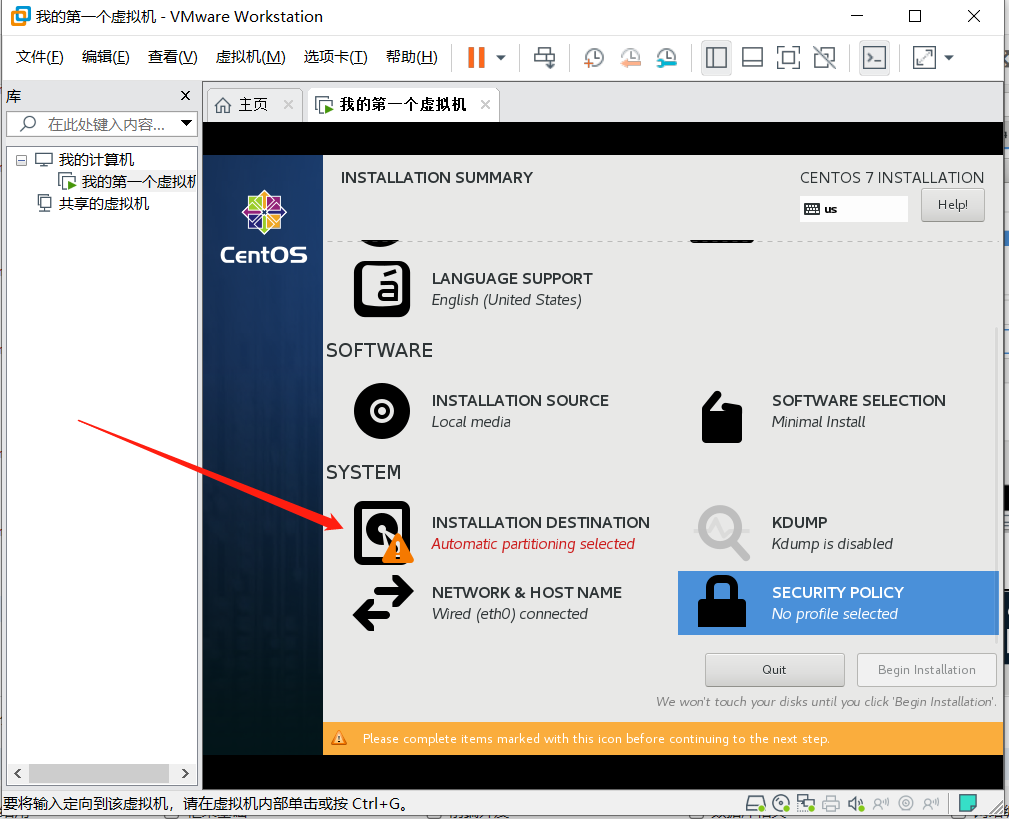Click the network adapter status bar icon
The width and height of the screenshot is (1009, 819).
(x=806, y=803)
